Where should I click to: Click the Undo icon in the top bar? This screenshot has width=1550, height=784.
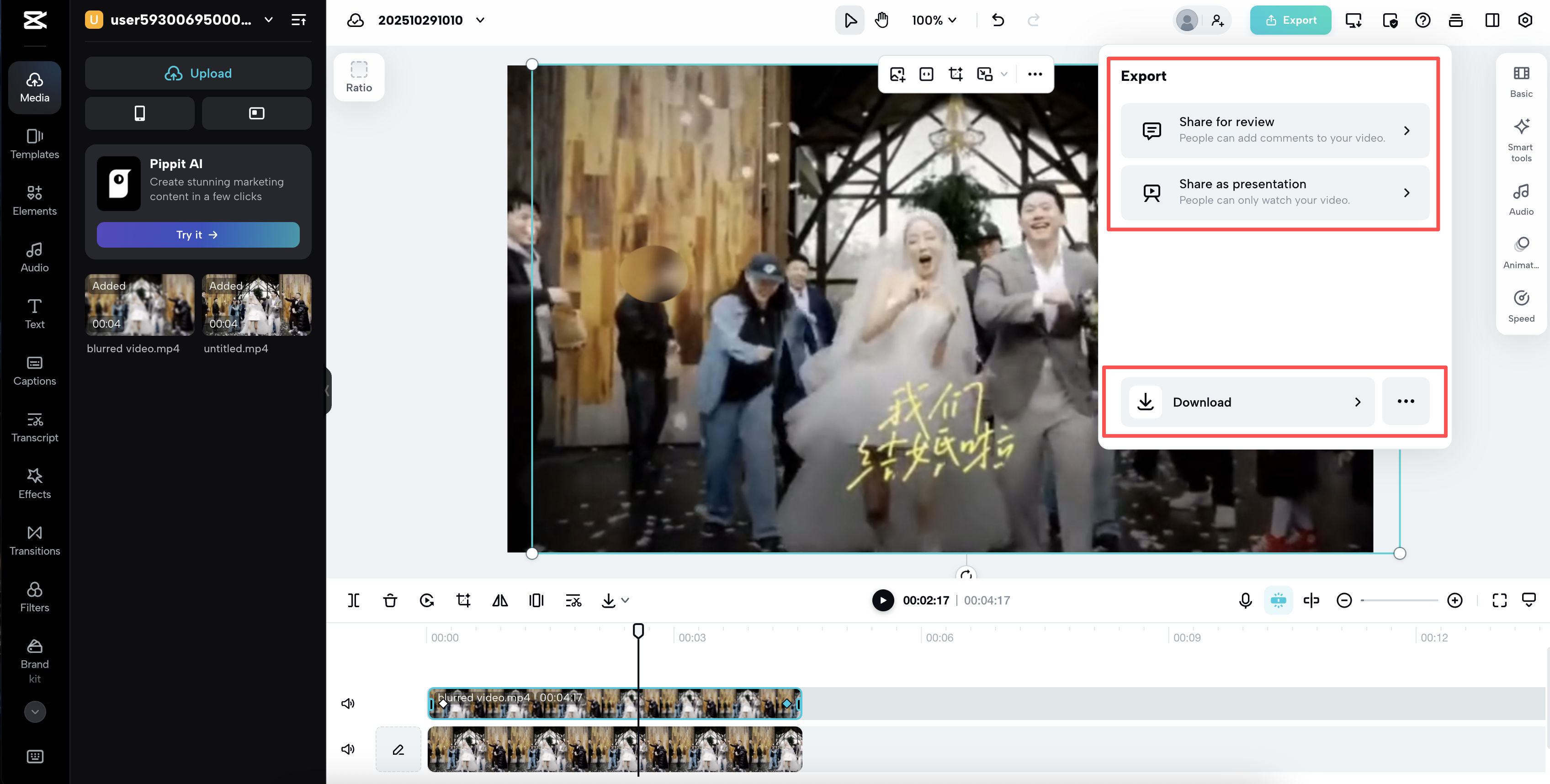pos(998,20)
